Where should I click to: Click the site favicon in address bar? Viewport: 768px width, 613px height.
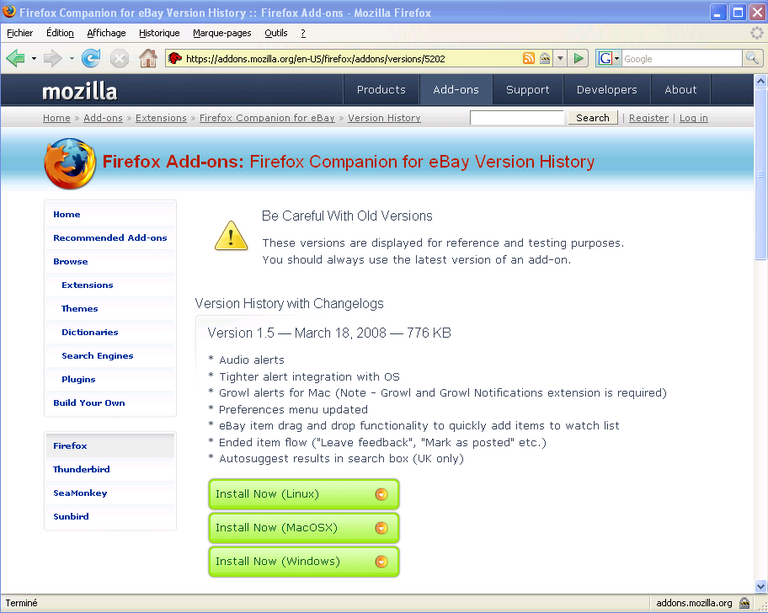pos(175,59)
